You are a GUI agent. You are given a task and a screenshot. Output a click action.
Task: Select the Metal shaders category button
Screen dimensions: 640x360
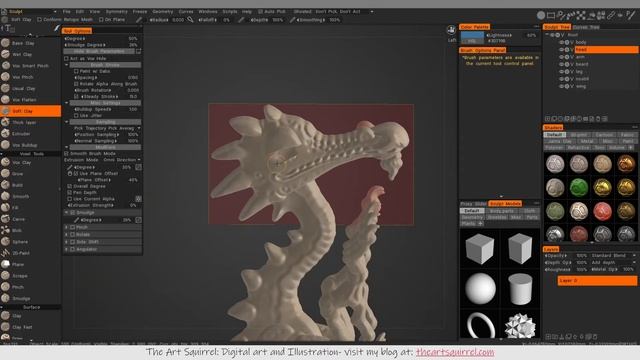(587, 141)
